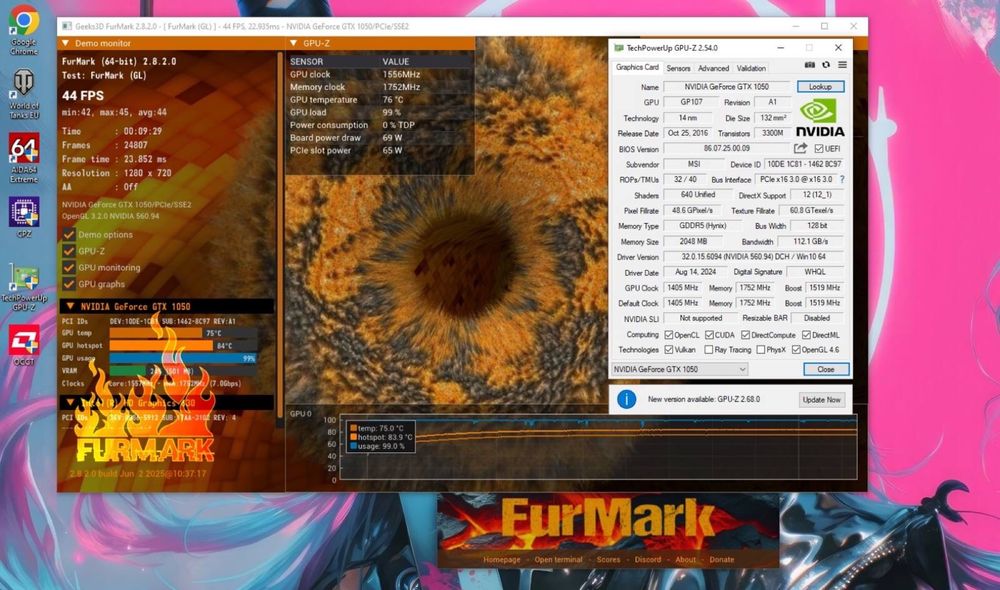Click GPU-Z title bar app icon

(x=618, y=48)
